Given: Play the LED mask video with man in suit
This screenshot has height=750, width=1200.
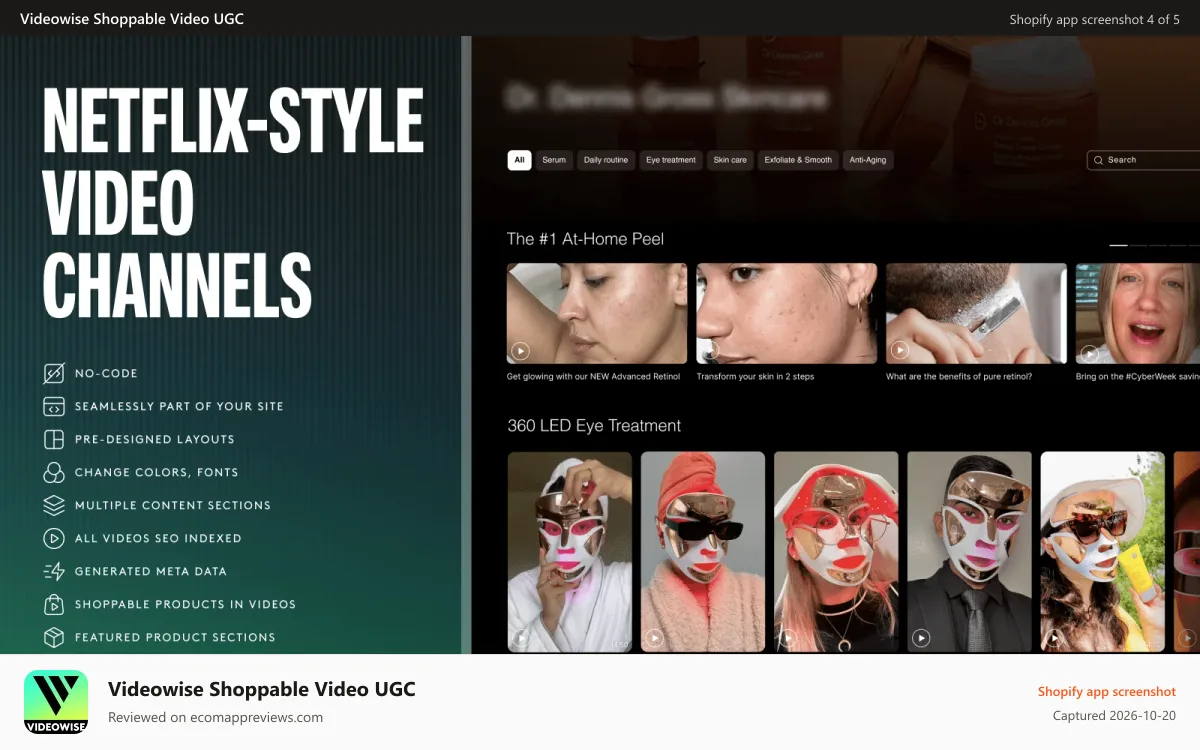Looking at the screenshot, I should [921, 637].
